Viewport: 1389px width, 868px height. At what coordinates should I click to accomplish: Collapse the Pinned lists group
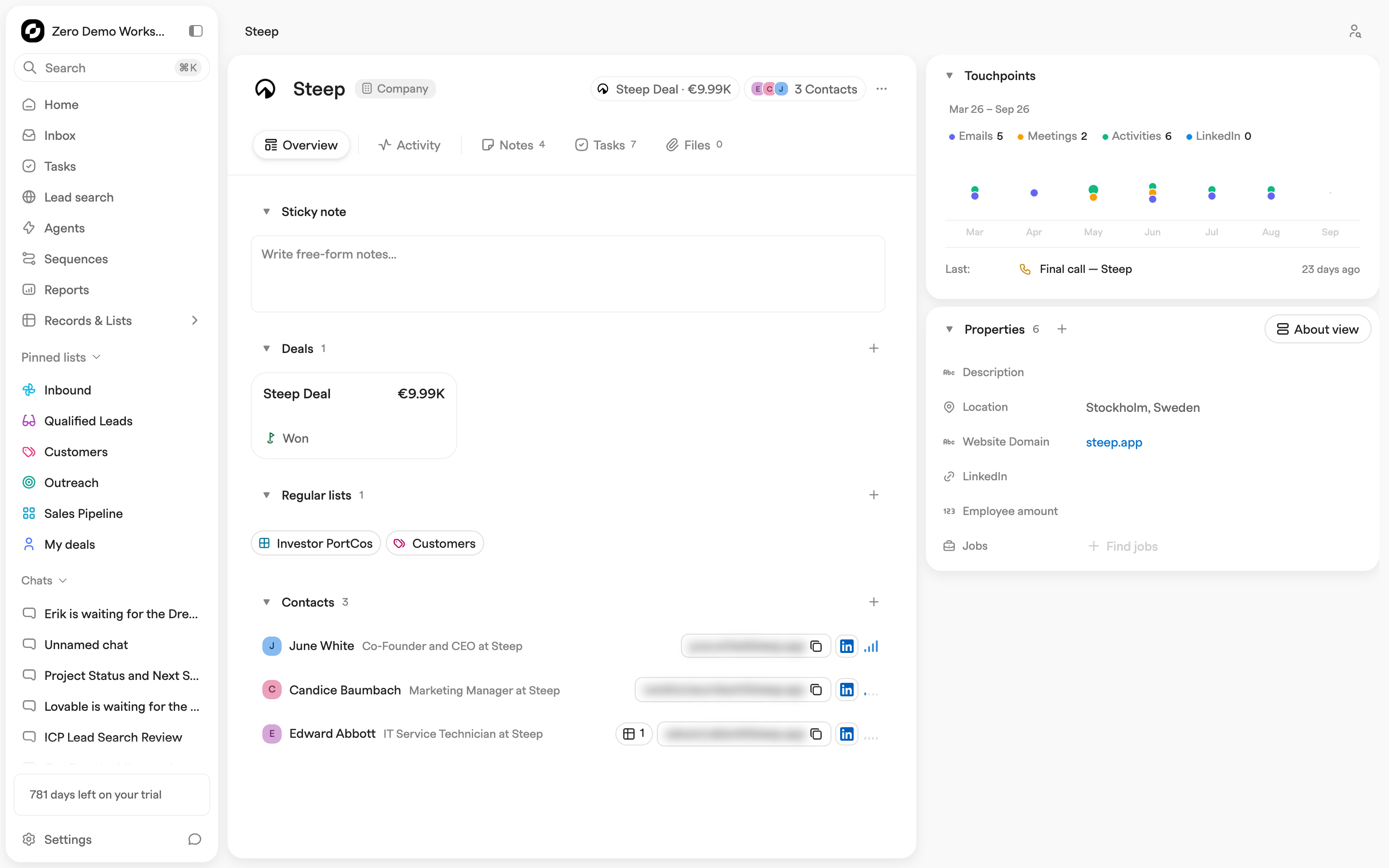[x=61, y=357]
